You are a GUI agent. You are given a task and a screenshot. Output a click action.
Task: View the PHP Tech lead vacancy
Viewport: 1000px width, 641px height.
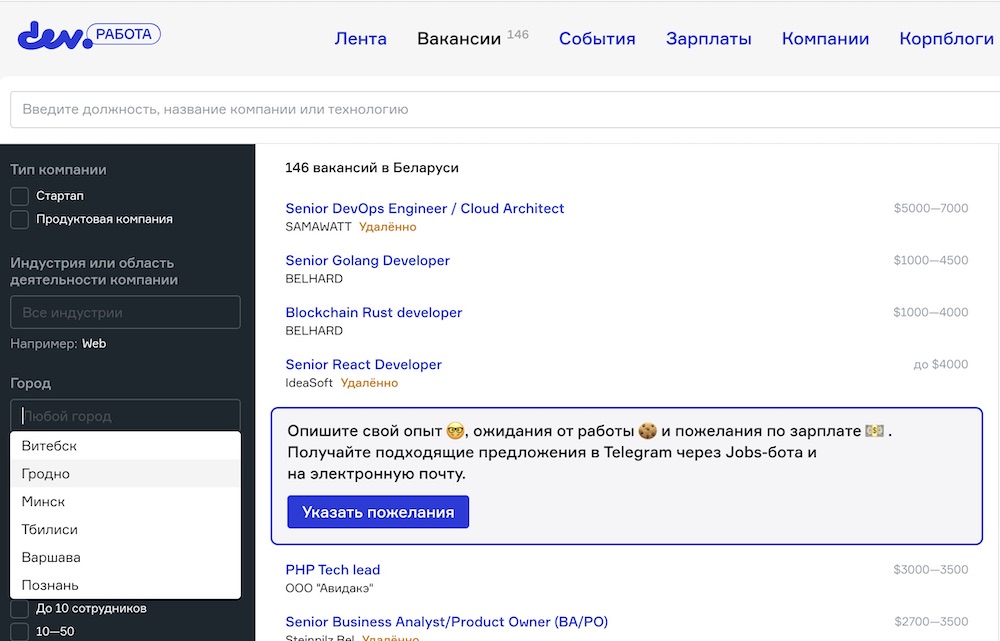pos(332,569)
